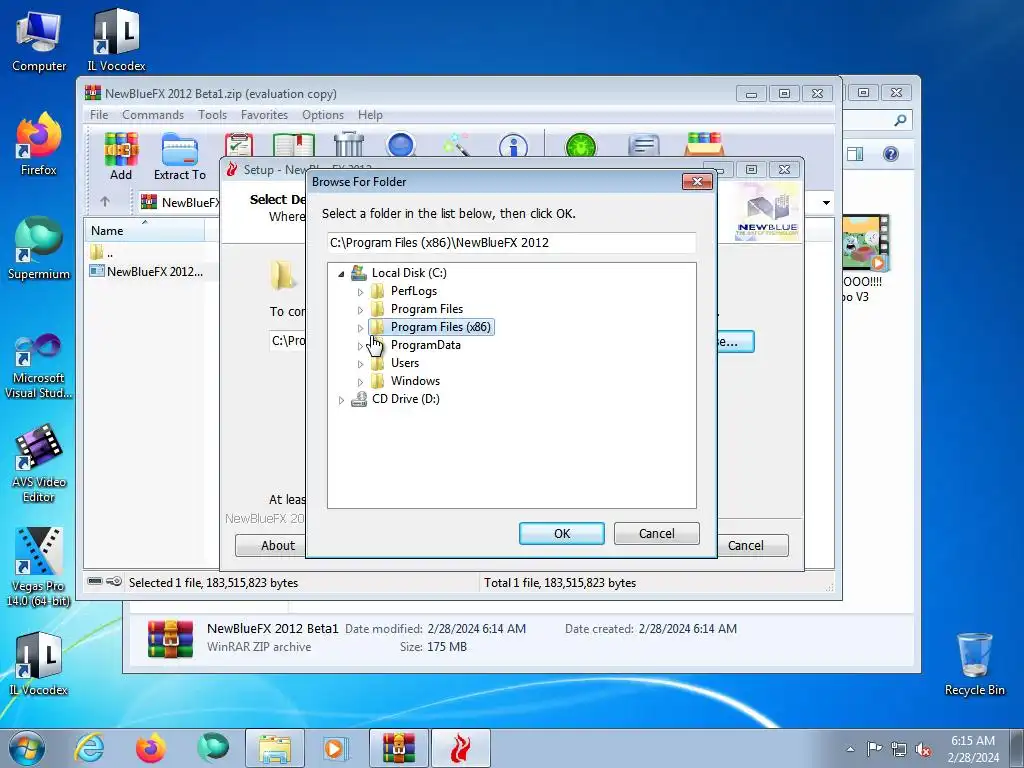The width and height of the screenshot is (1024, 768).
Task: Open IL Vocodex shortcut beside Computer icon
Action: point(116,40)
